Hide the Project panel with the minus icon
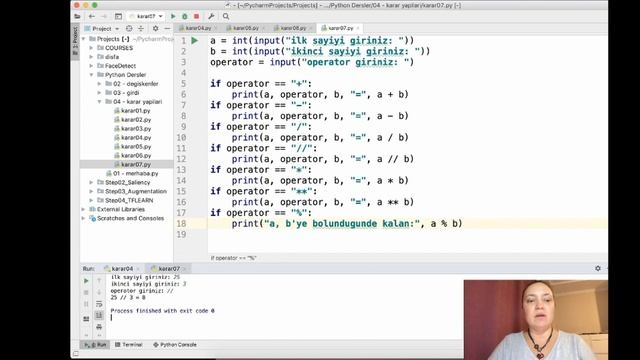Viewport: 640px width, 360px height. point(167,29)
